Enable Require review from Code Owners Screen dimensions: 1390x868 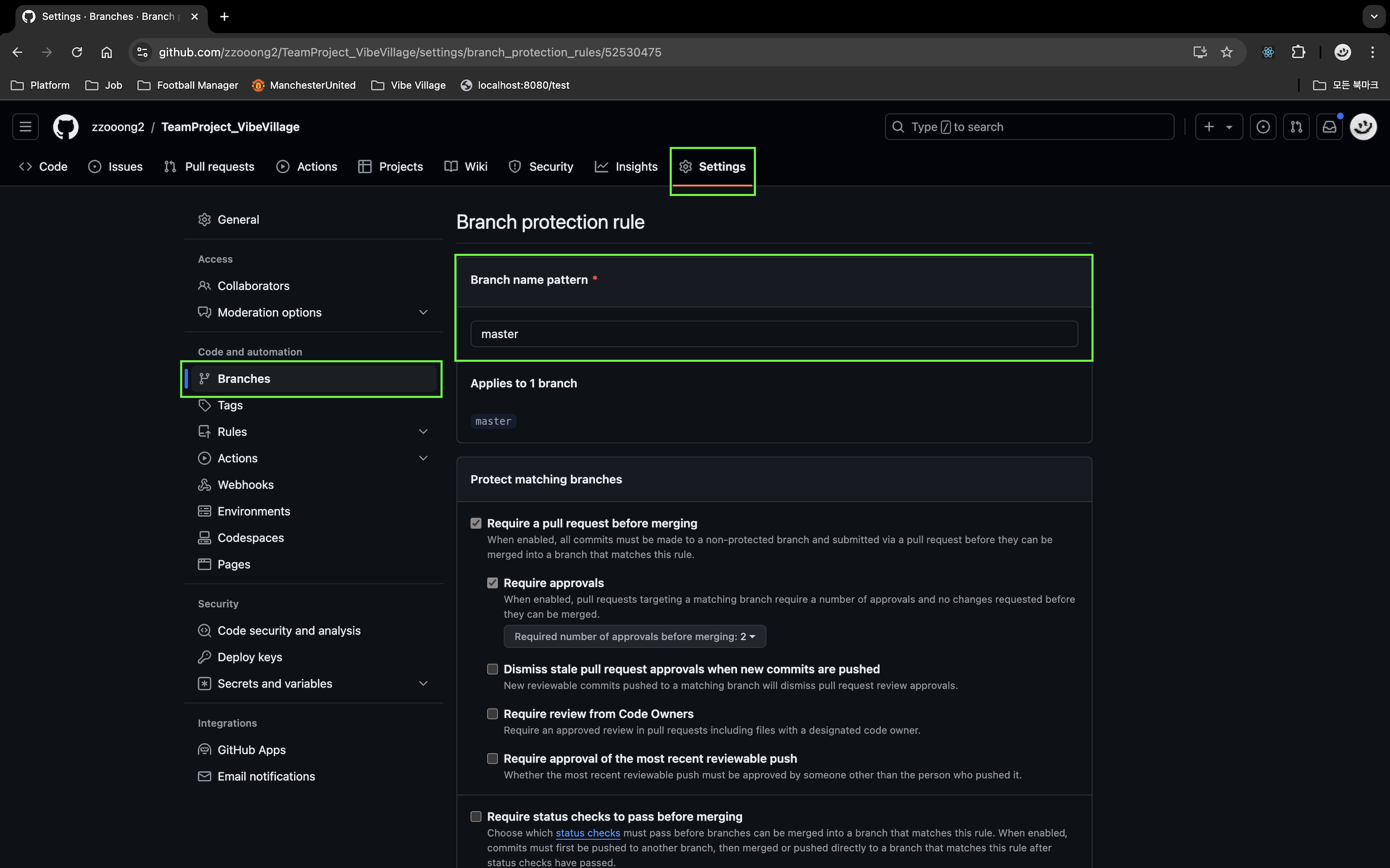click(x=493, y=714)
